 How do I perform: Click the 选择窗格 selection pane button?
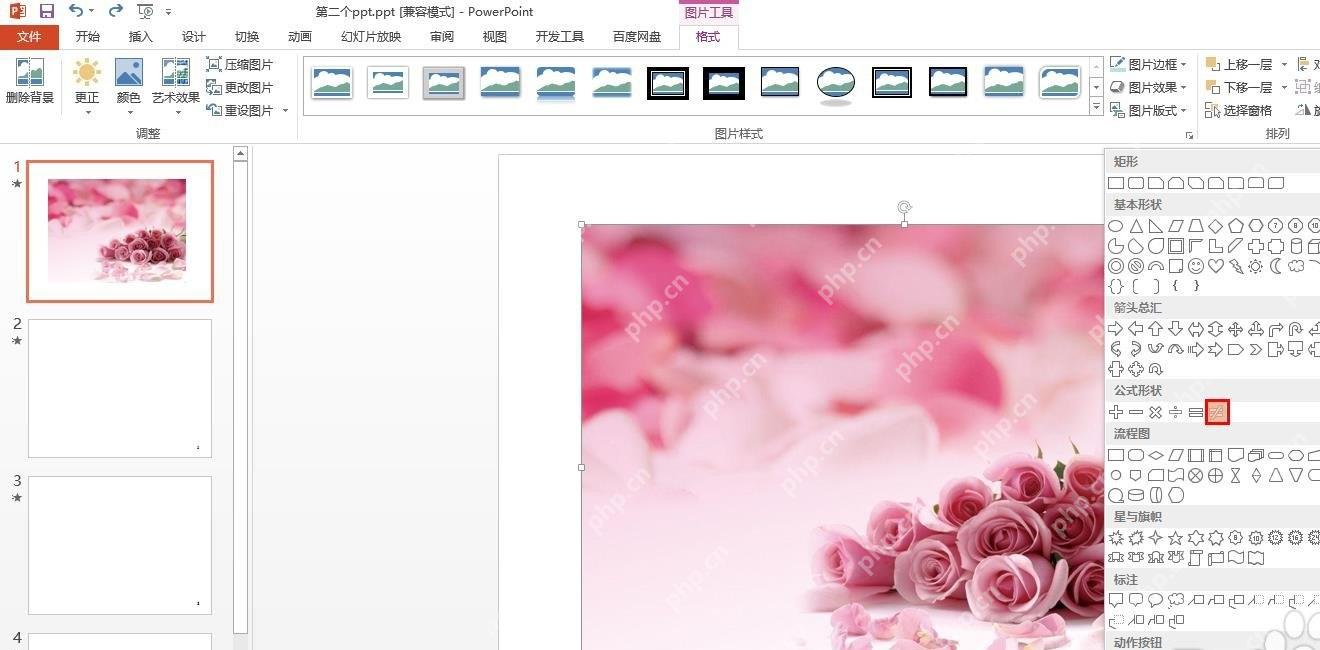(1239, 110)
